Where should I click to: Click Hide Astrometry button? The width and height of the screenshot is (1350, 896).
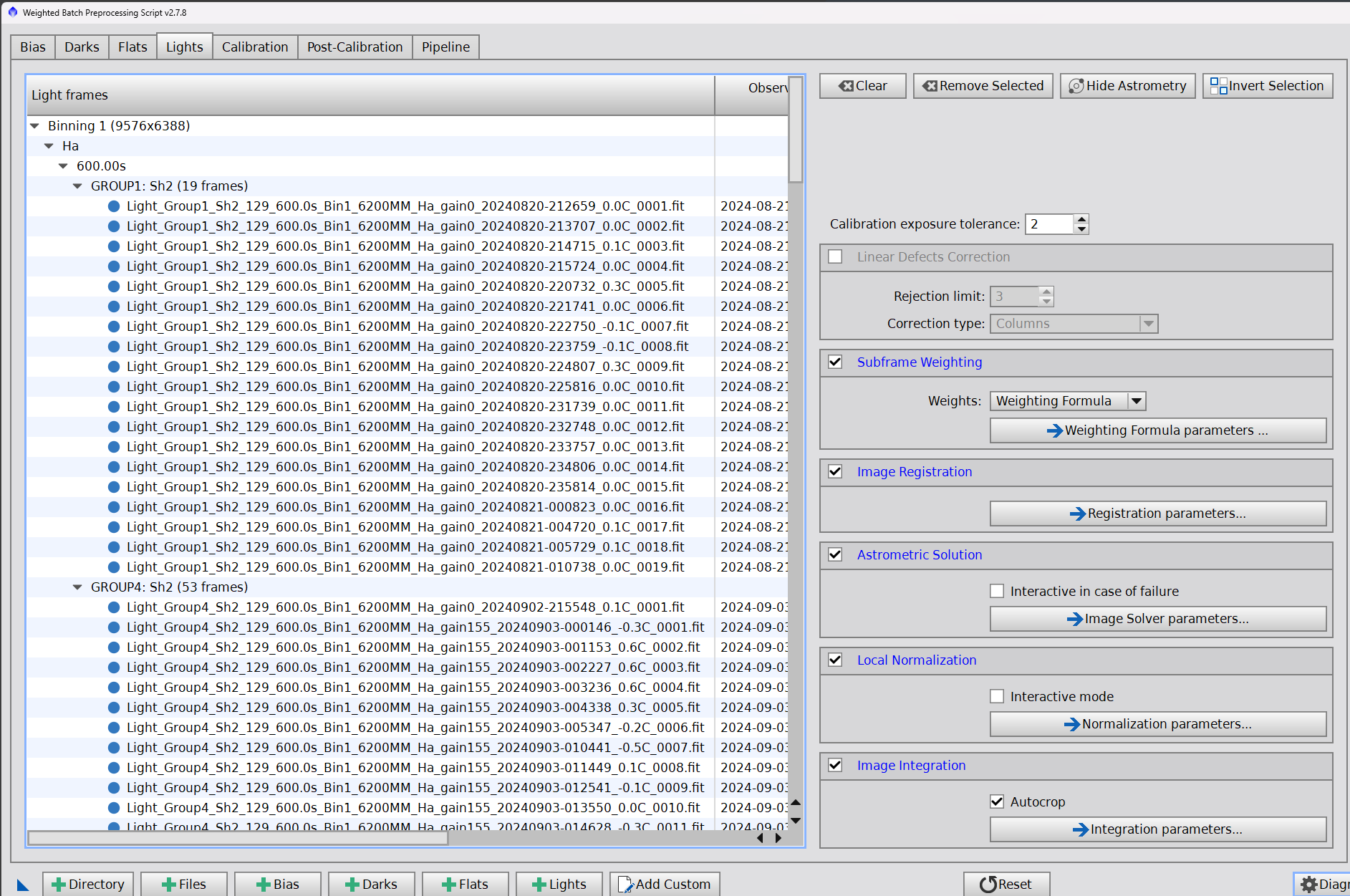pyautogui.click(x=1128, y=86)
